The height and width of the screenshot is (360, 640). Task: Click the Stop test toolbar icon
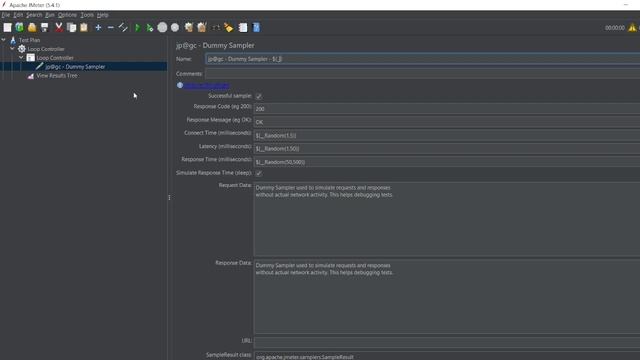[x=162, y=27]
